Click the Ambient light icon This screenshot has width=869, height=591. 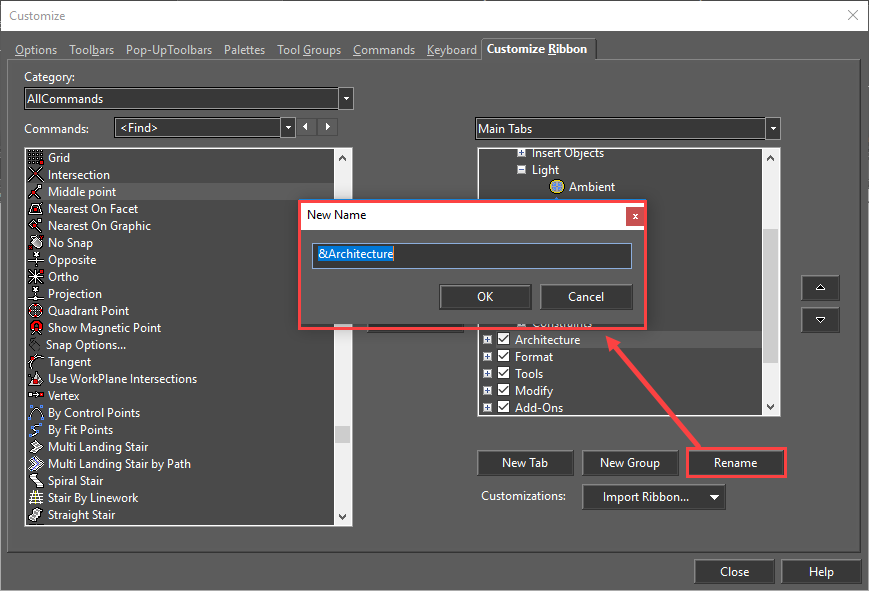point(557,187)
